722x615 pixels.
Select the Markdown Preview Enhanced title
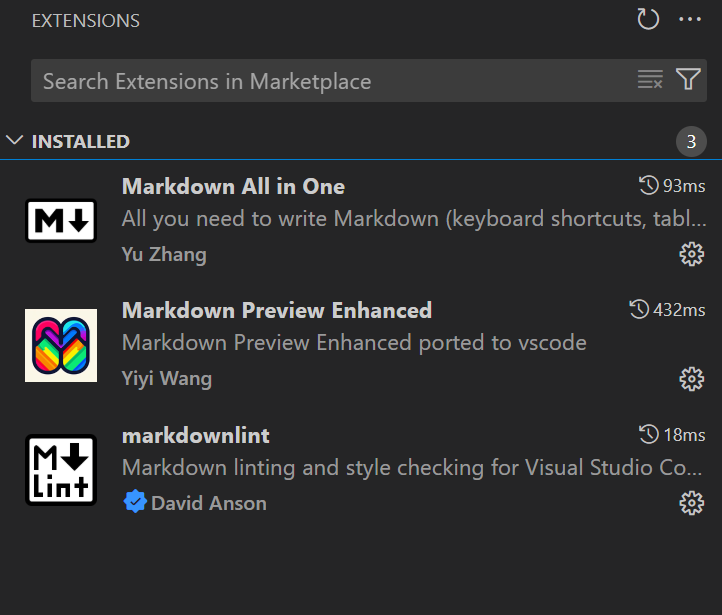[277, 310]
